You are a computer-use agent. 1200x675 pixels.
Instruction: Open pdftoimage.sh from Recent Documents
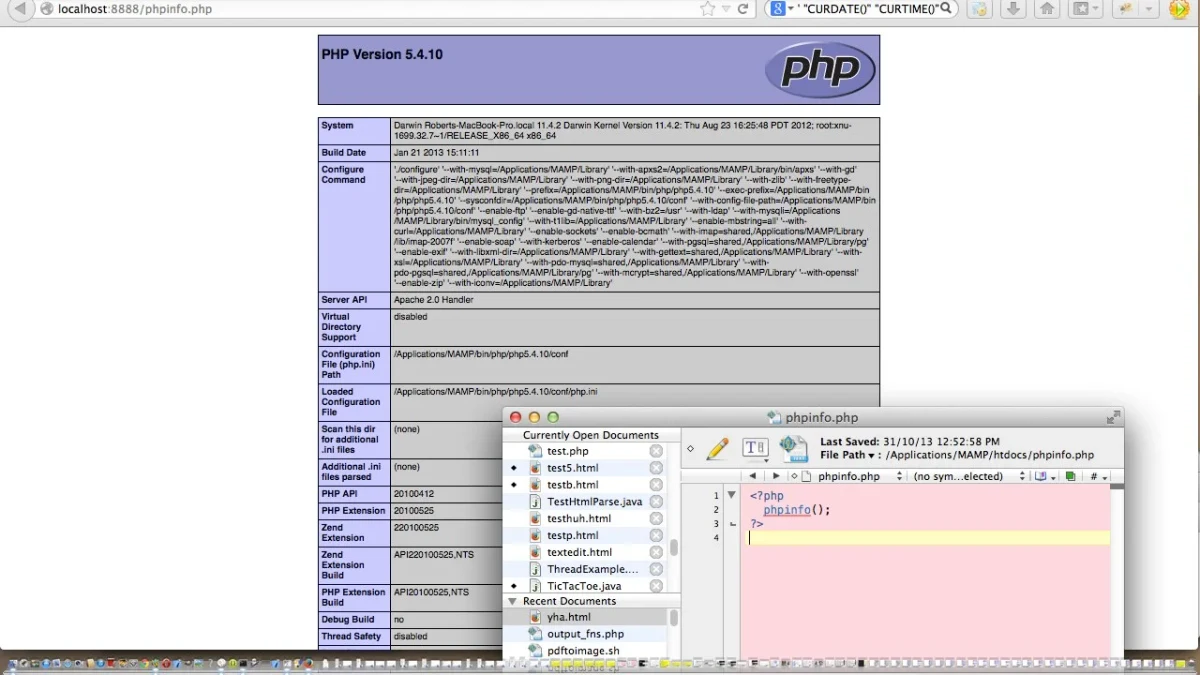583,651
